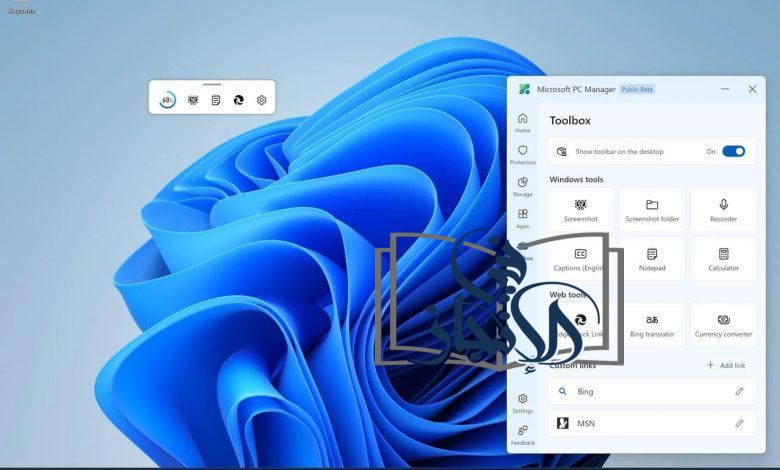The height and width of the screenshot is (470, 780).
Task: Click the Screenshot tile under Windows tools
Action: [581, 210]
